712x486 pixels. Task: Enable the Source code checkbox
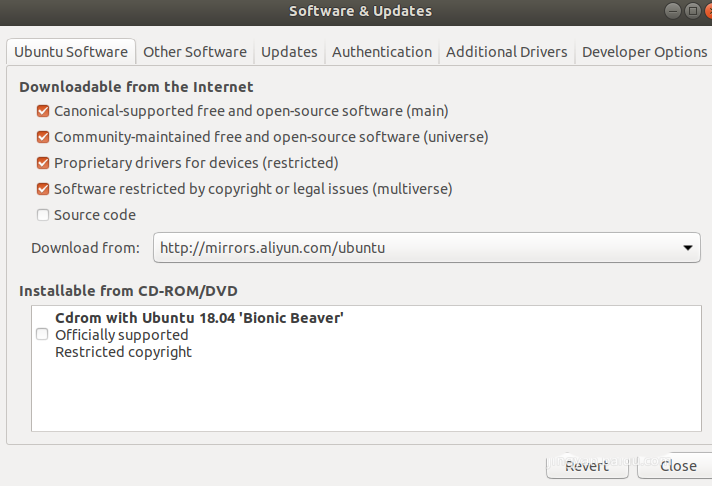tap(43, 215)
